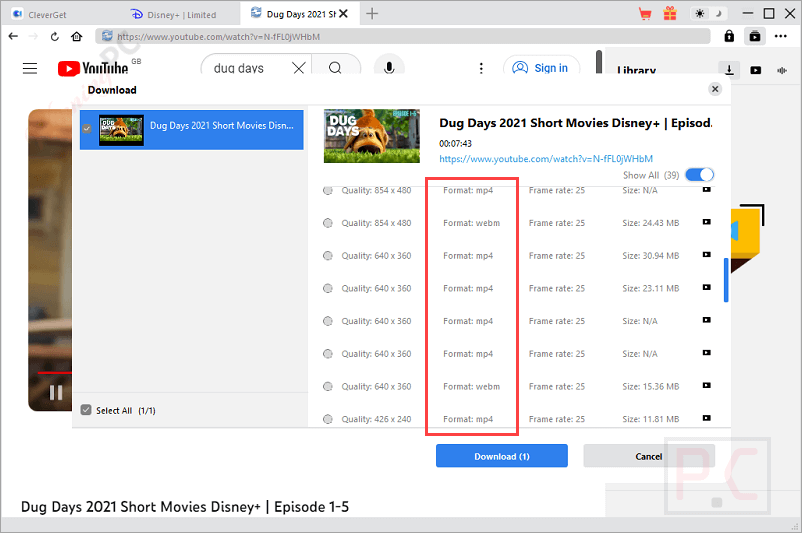
Task: Click the home icon beside the address bar
Action: pos(77,36)
